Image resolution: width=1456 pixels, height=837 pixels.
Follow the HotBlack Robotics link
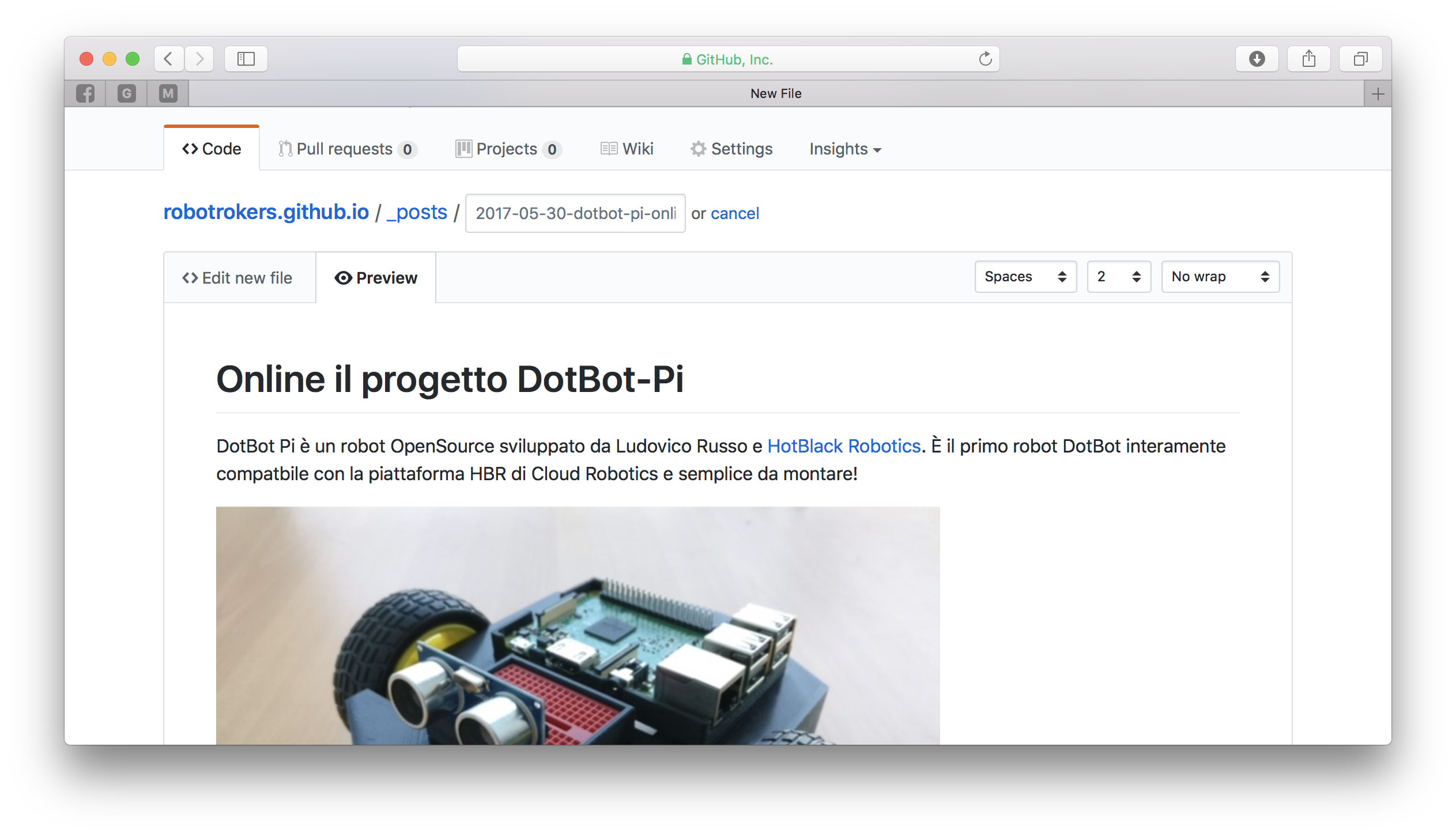point(843,446)
